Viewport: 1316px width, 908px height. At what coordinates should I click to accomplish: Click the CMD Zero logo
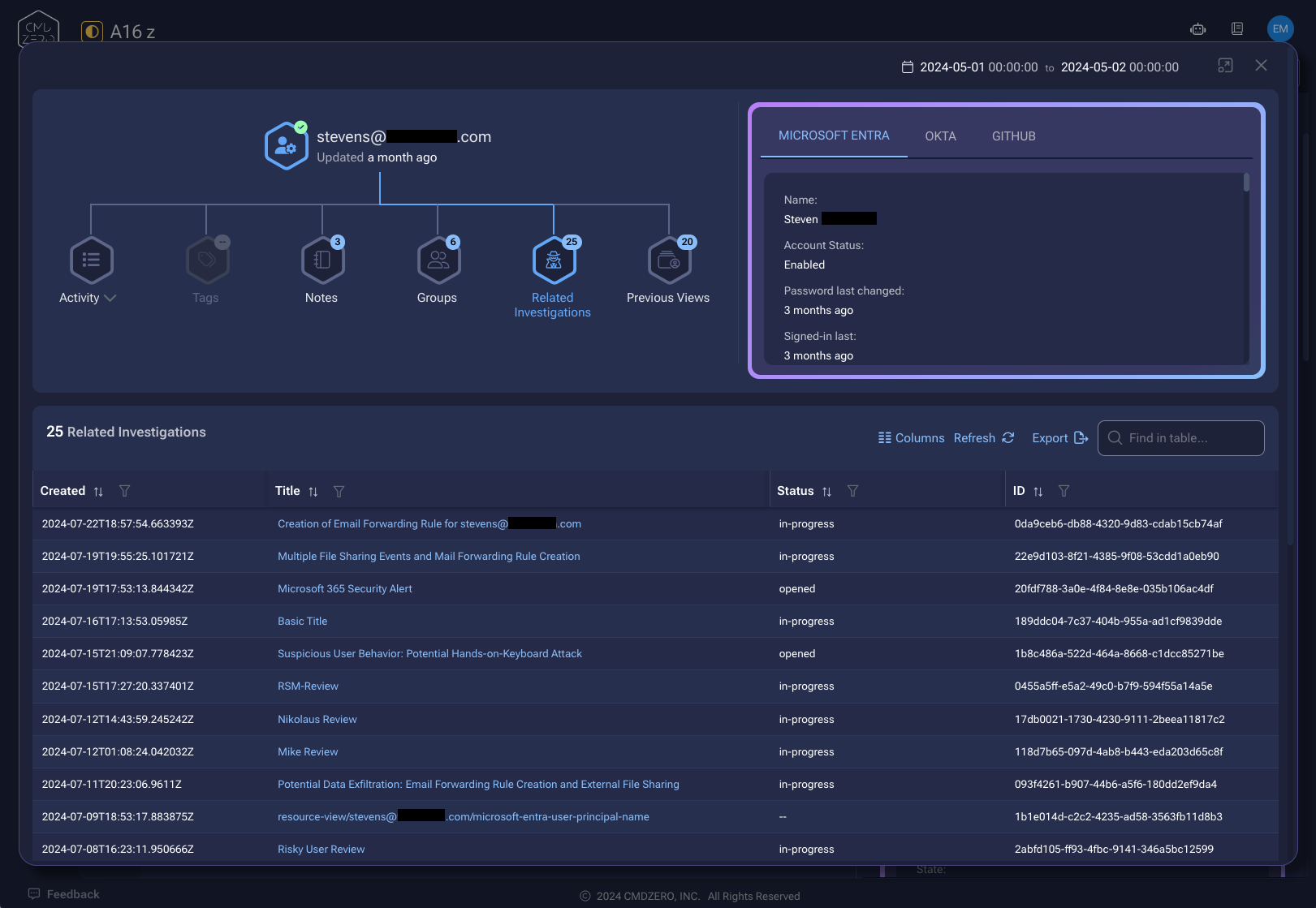pos(38,28)
